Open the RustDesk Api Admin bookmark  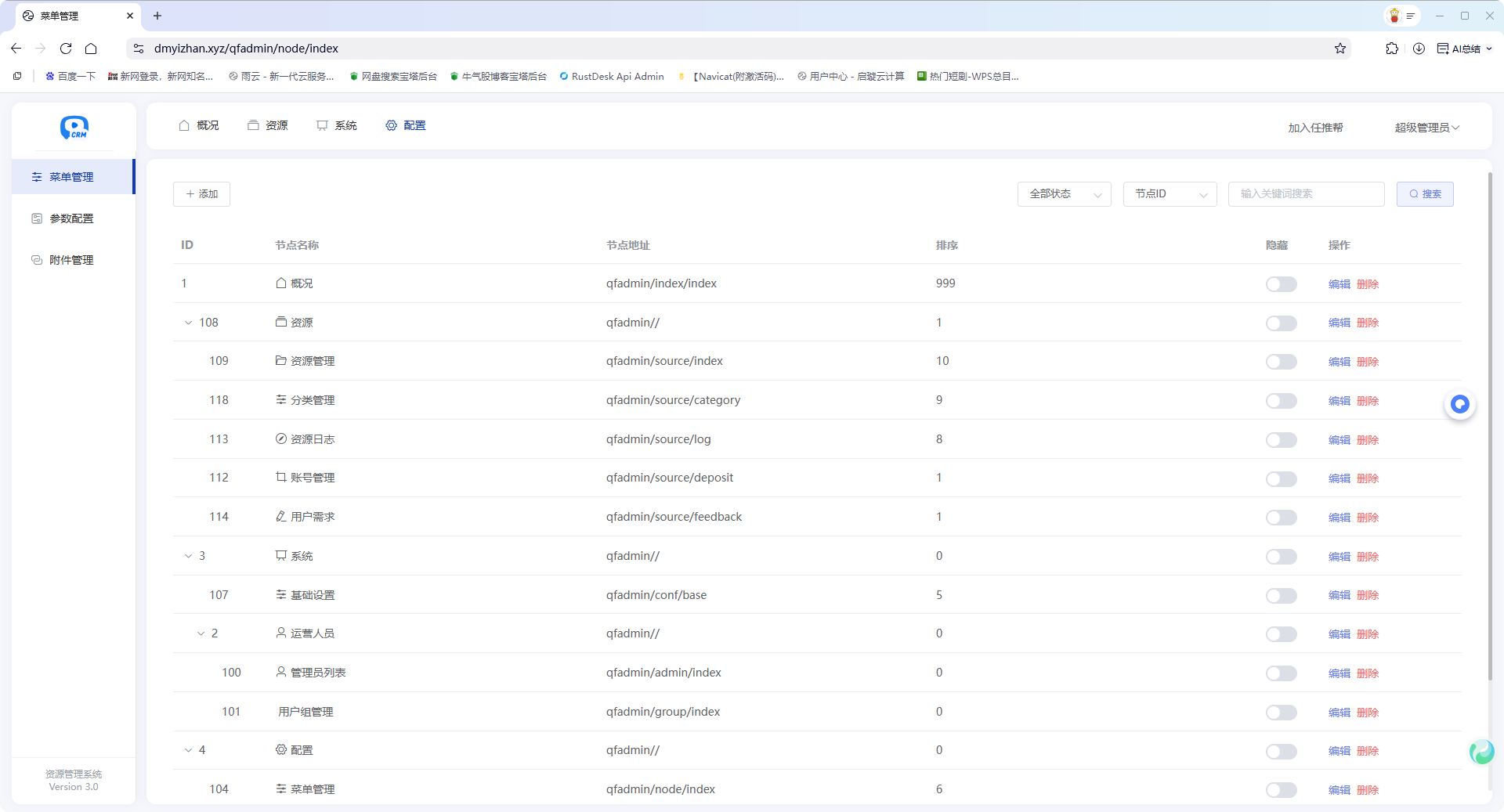[612, 76]
